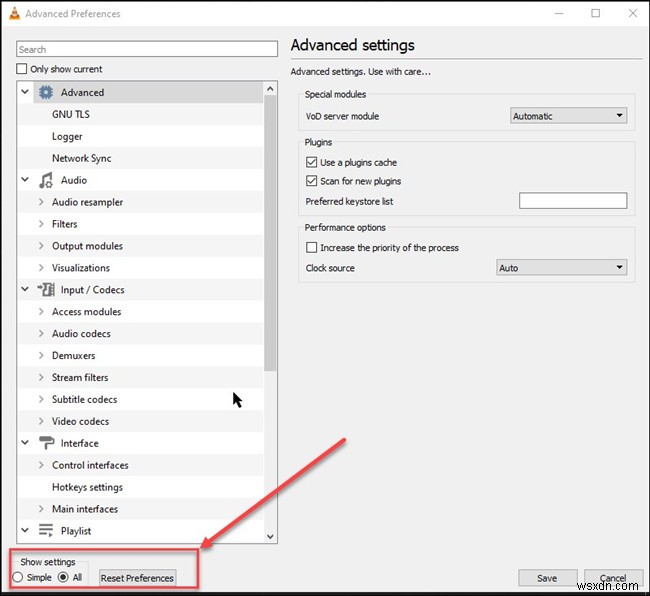
Task: Expand Control interfaces node
Action: point(41,465)
